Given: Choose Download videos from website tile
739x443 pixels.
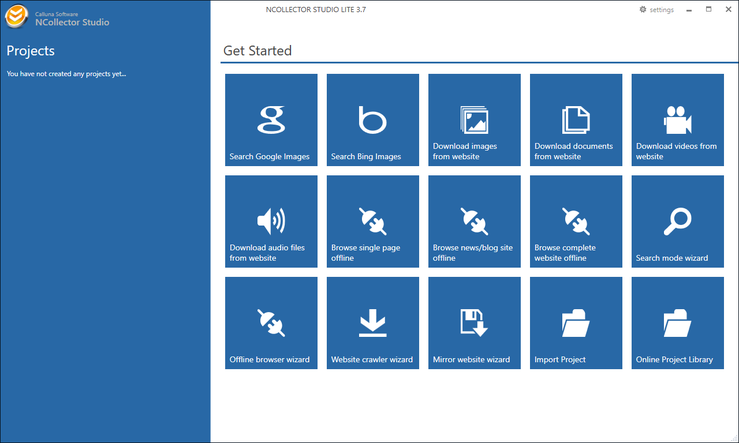Looking at the screenshot, I should tap(677, 120).
